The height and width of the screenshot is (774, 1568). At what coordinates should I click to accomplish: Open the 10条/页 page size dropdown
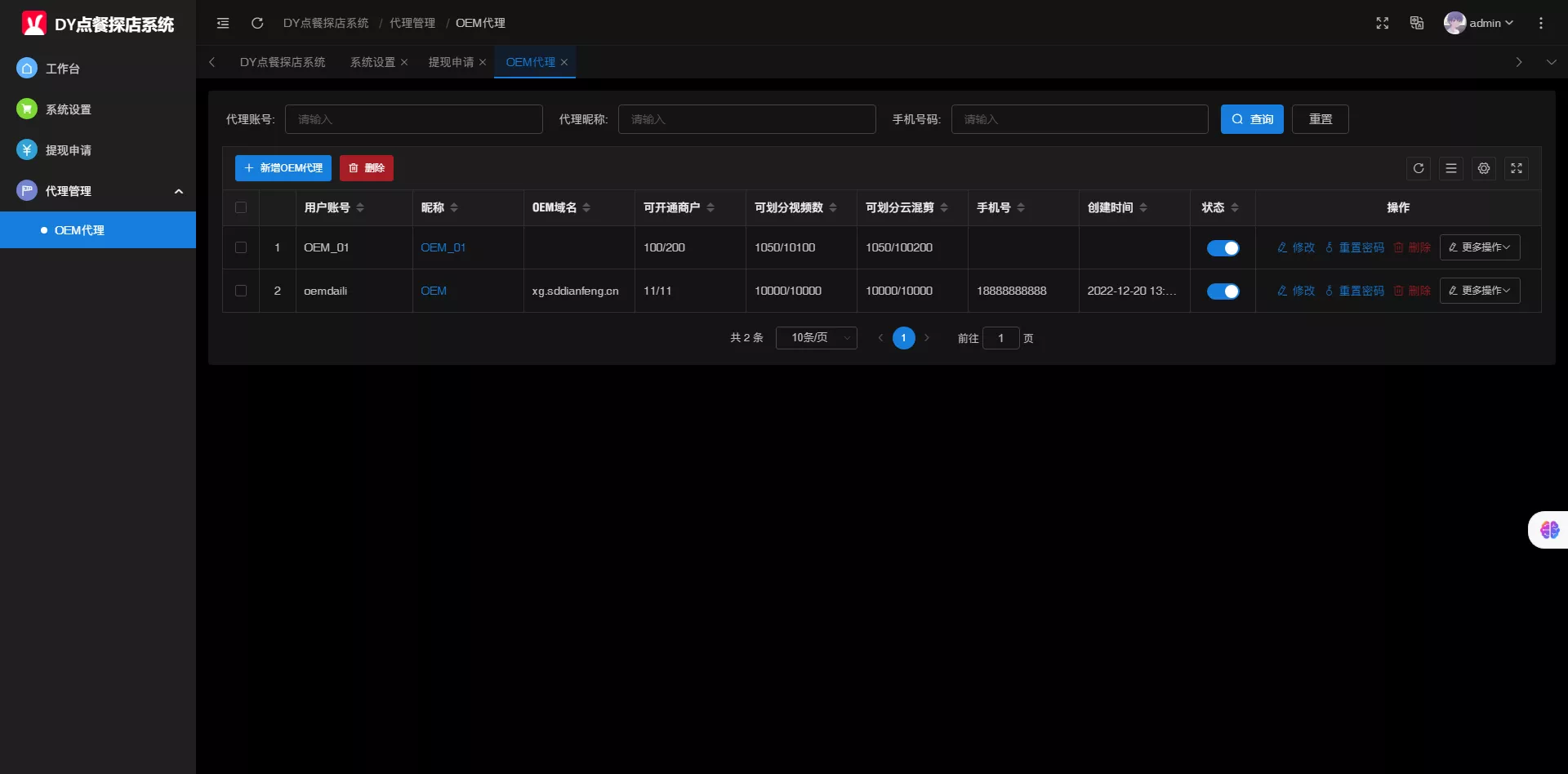(816, 338)
